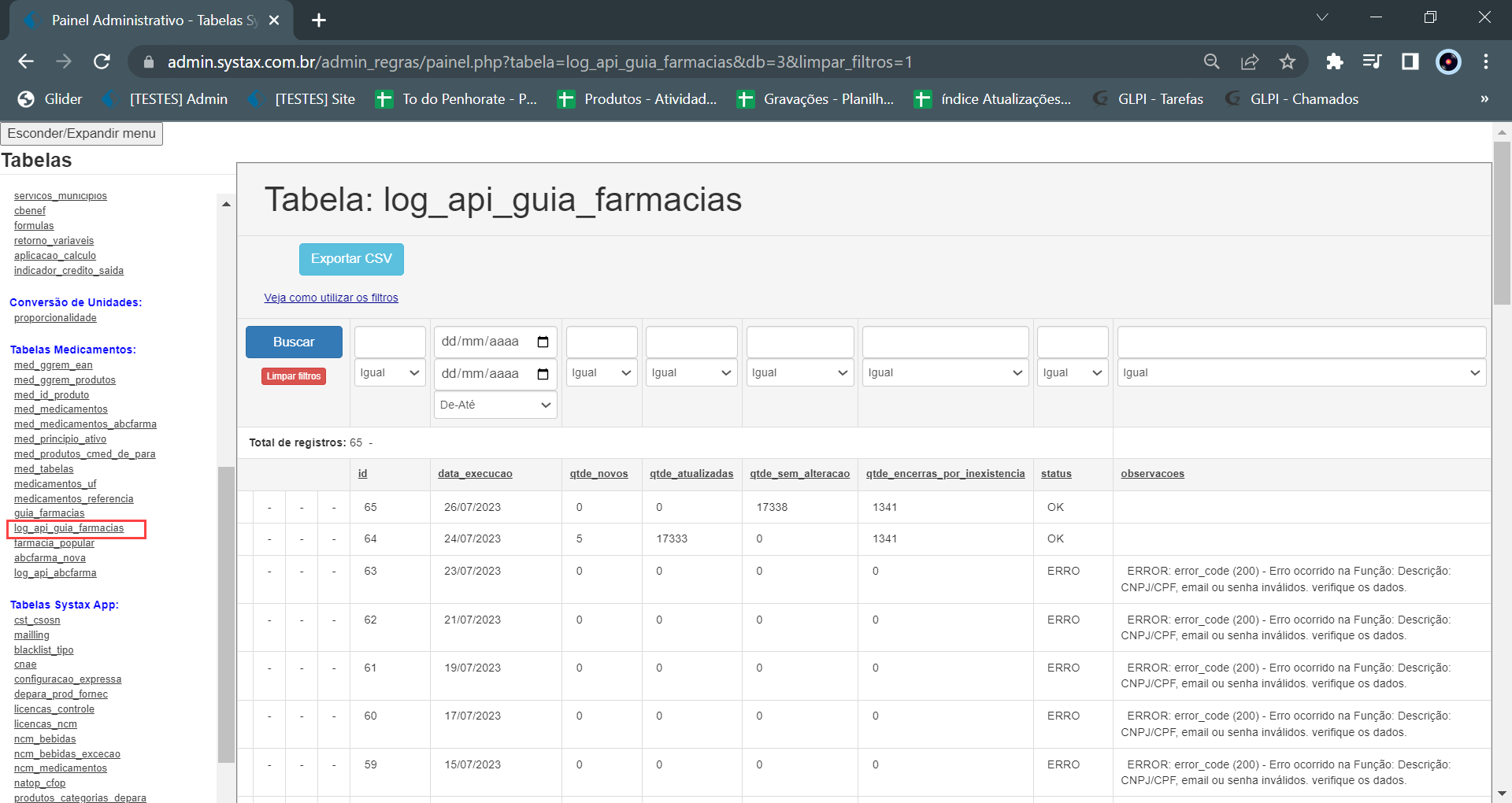Sort table by the id column header
1512x803 pixels.
pos(362,474)
